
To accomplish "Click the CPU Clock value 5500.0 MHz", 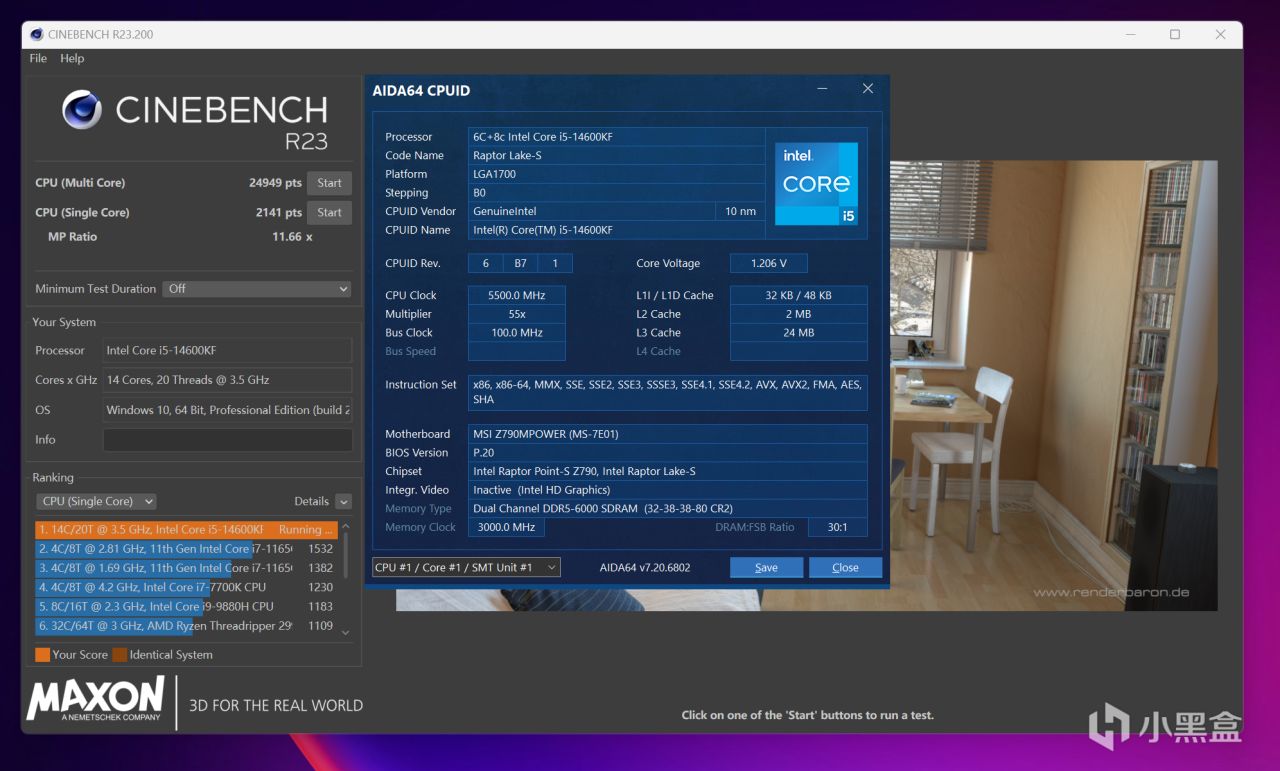I will point(517,296).
